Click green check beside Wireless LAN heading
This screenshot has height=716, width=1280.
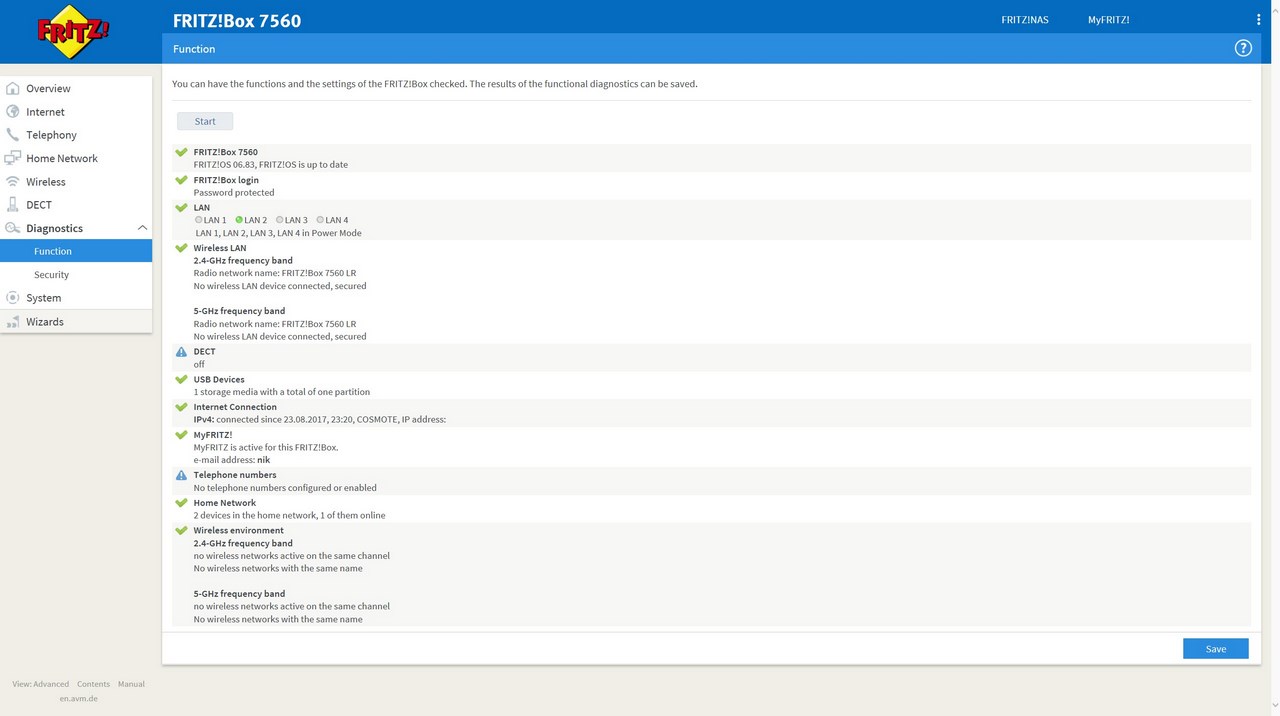point(181,248)
